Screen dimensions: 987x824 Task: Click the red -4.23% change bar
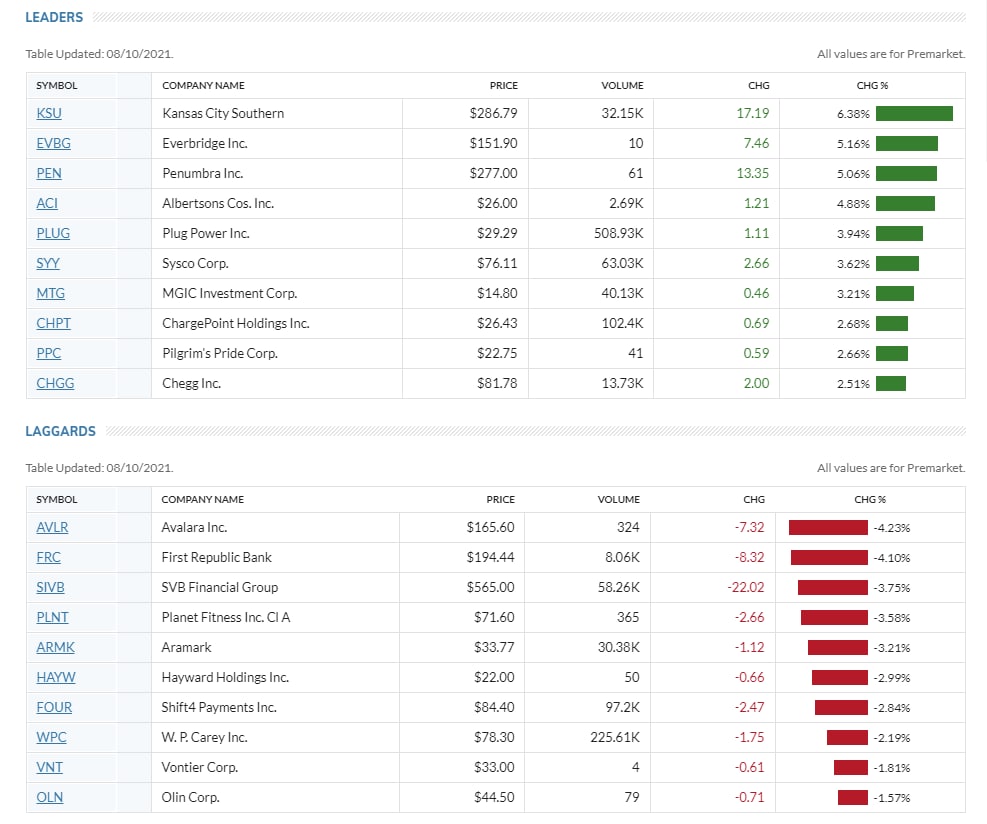point(828,528)
